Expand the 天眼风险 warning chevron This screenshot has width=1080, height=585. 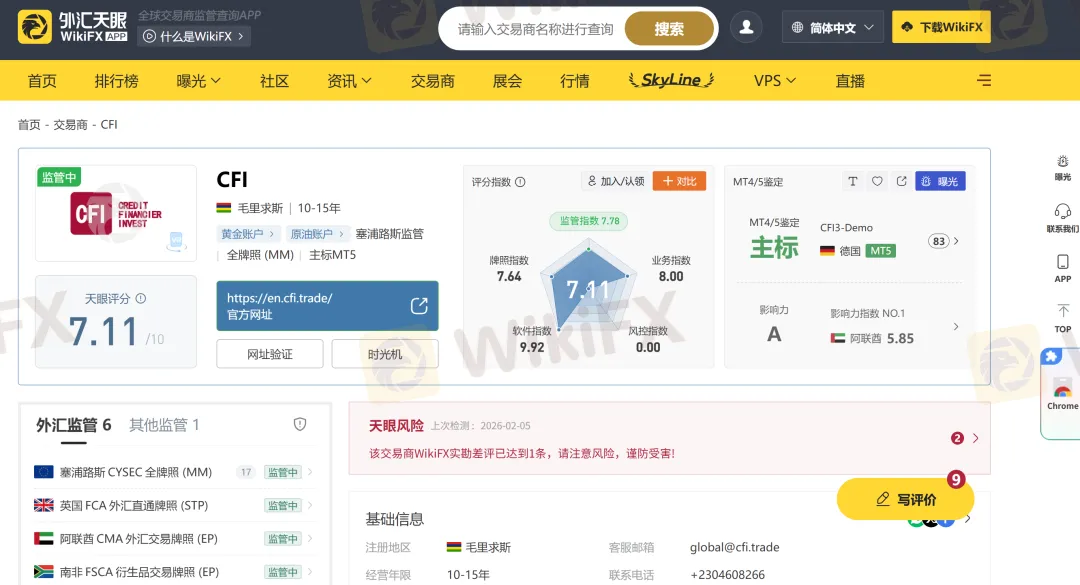pyautogui.click(x=976, y=438)
